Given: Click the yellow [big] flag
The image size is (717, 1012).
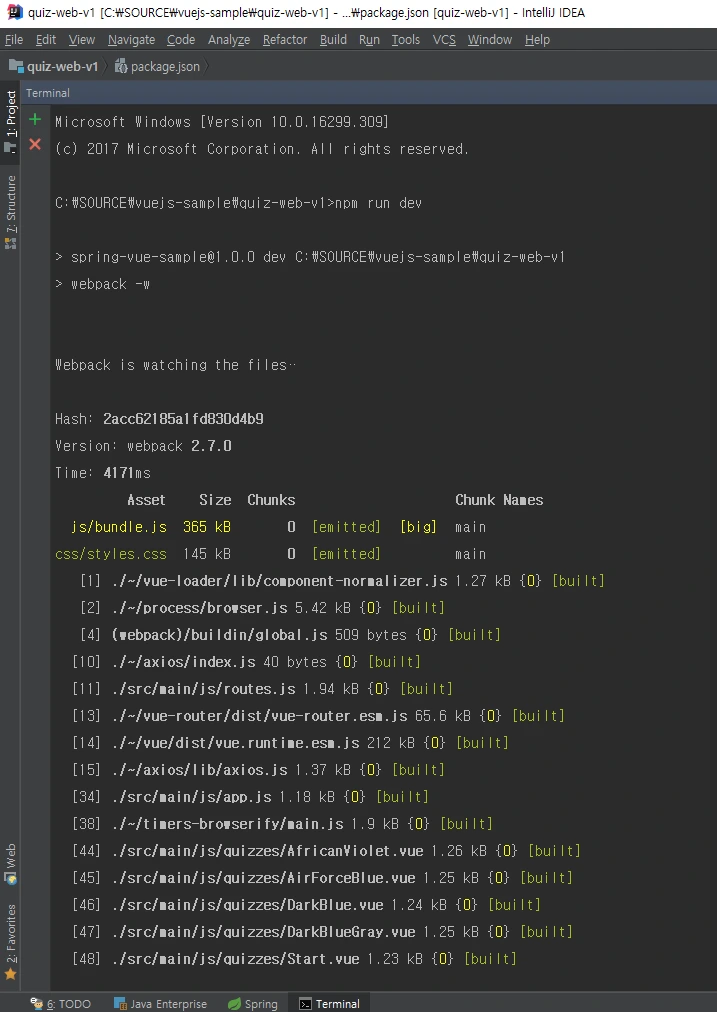Looking at the screenshot, I should coord(418,527).
